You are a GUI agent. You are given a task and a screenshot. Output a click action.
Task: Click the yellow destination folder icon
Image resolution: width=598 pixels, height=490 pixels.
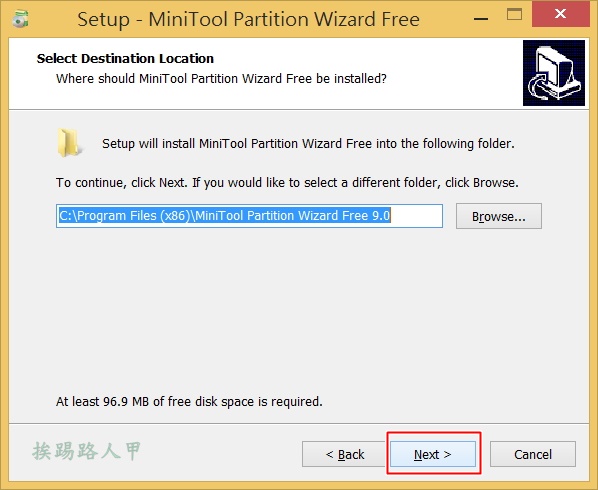(69, 143)
